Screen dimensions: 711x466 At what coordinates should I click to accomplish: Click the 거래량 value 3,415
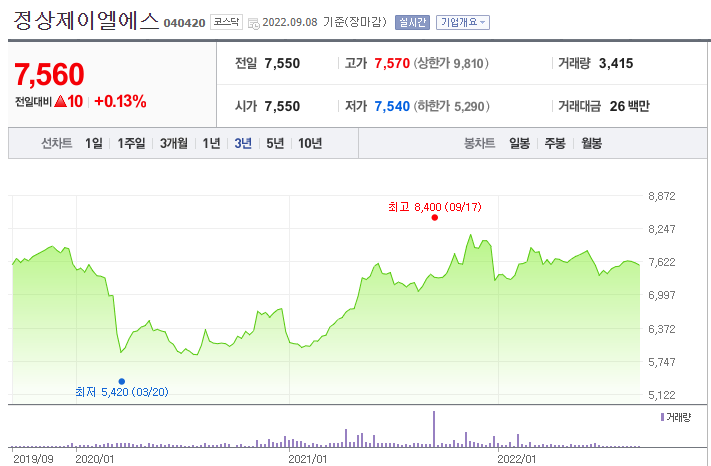pos(616,63)
